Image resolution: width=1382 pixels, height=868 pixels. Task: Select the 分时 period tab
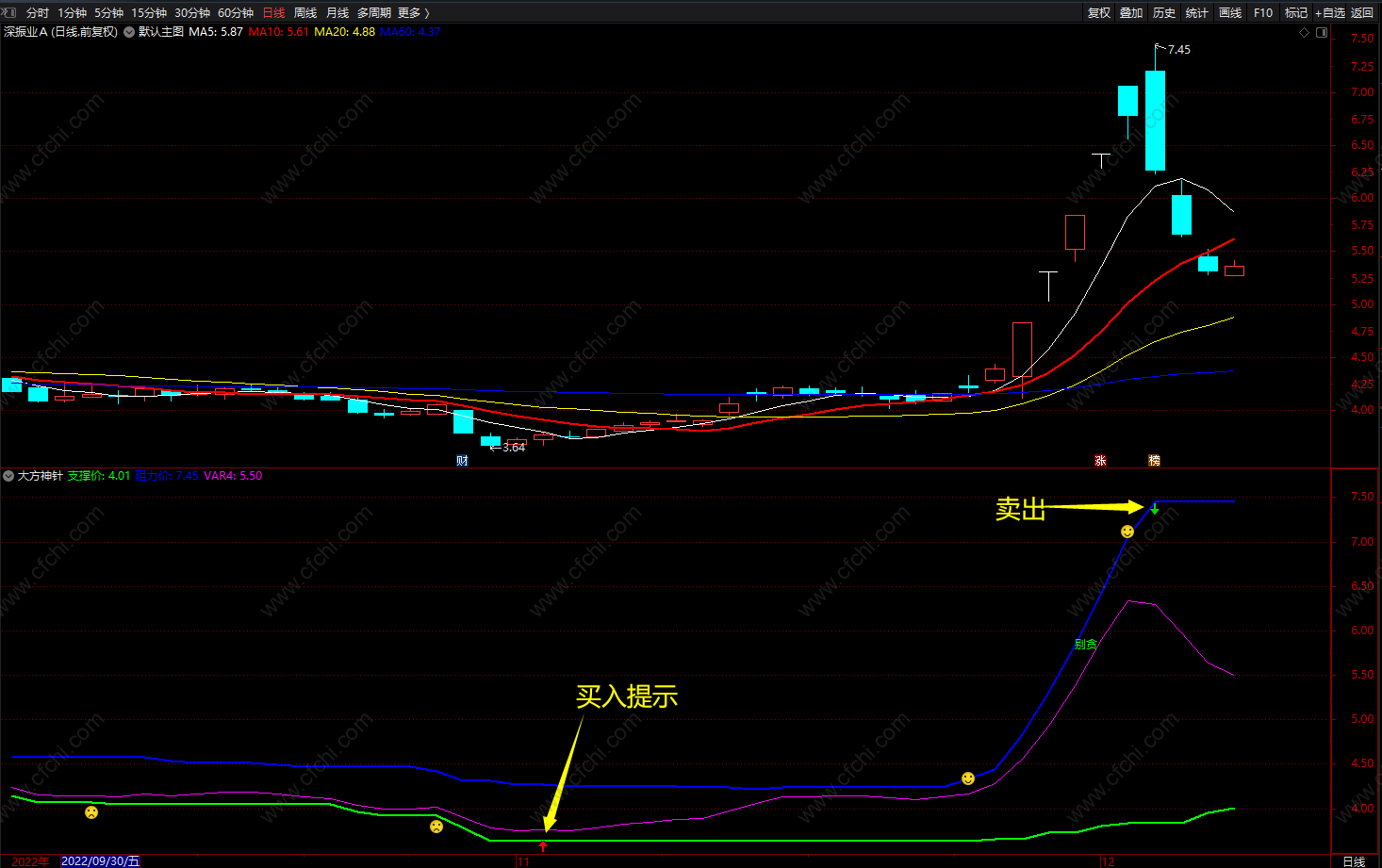[x=38, y=12]
